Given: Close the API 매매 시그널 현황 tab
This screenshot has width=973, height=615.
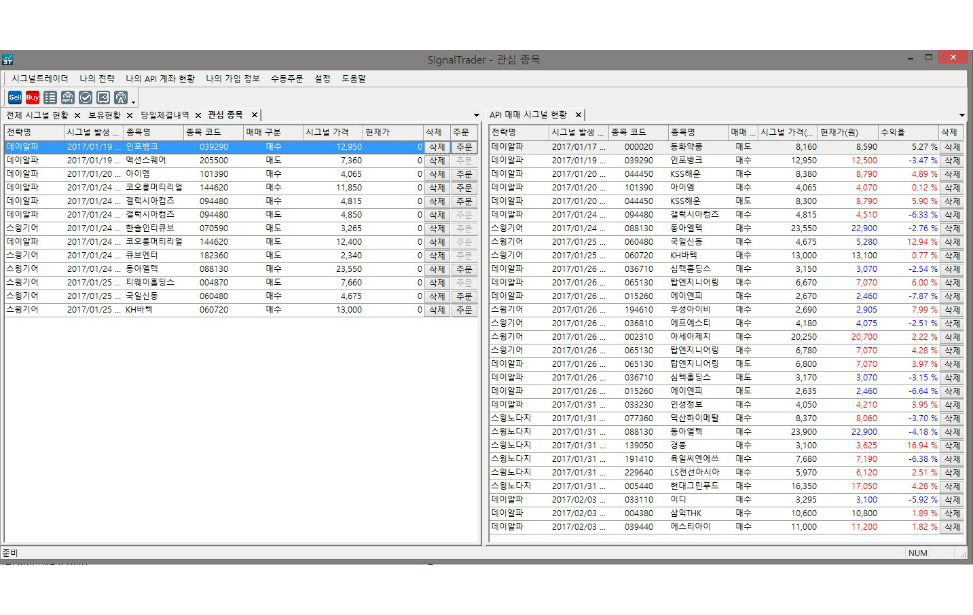Looking at the screenshot, I should (x=578, y=115).
